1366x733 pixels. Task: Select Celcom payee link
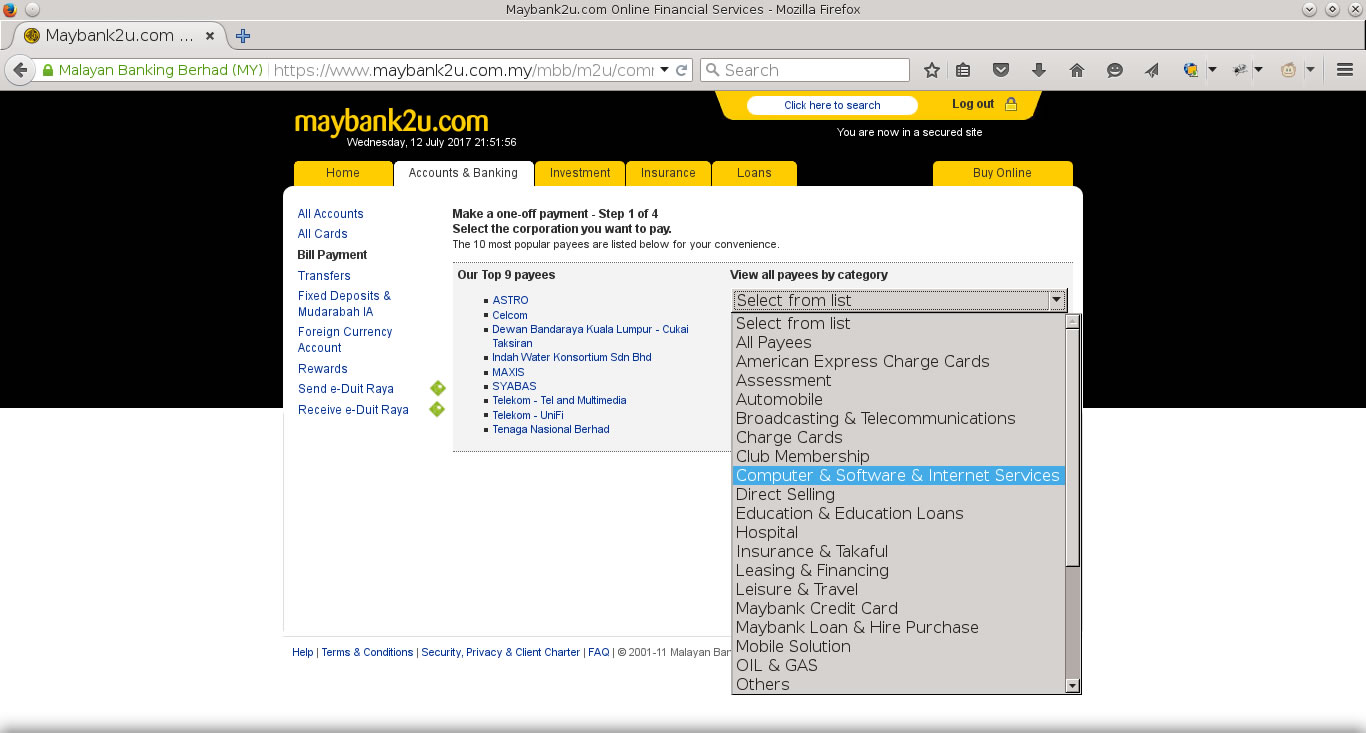(x=510, y=315)
